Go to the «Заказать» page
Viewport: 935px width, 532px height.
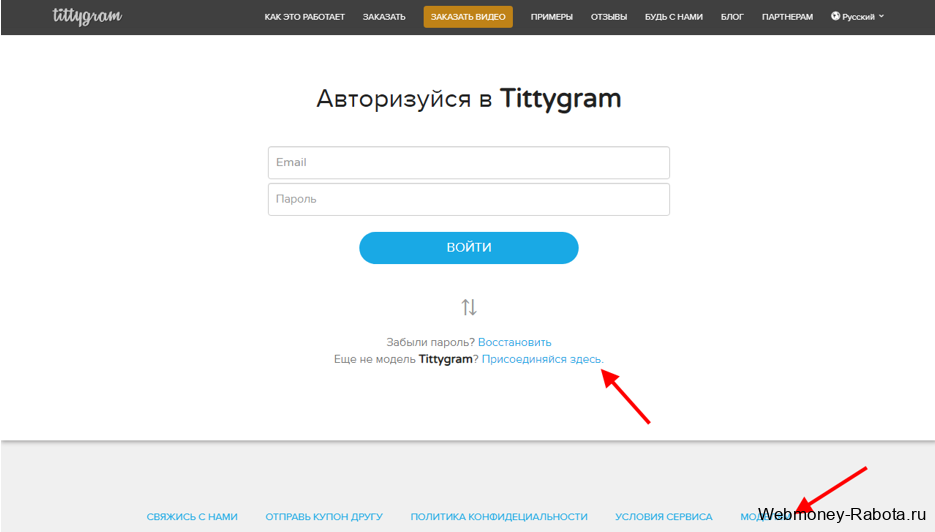384,17
